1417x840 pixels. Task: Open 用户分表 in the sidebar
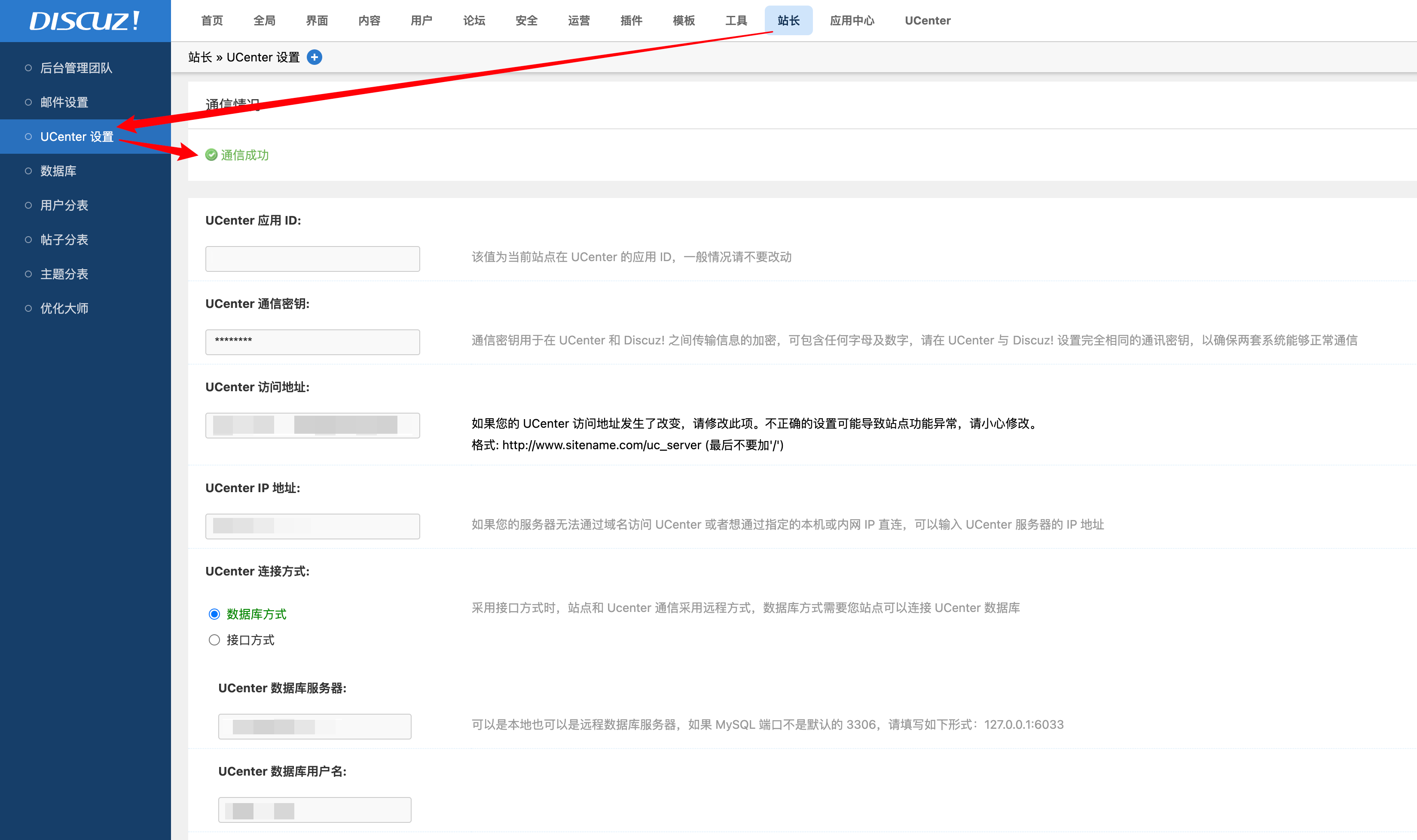[x=64, y=205]
